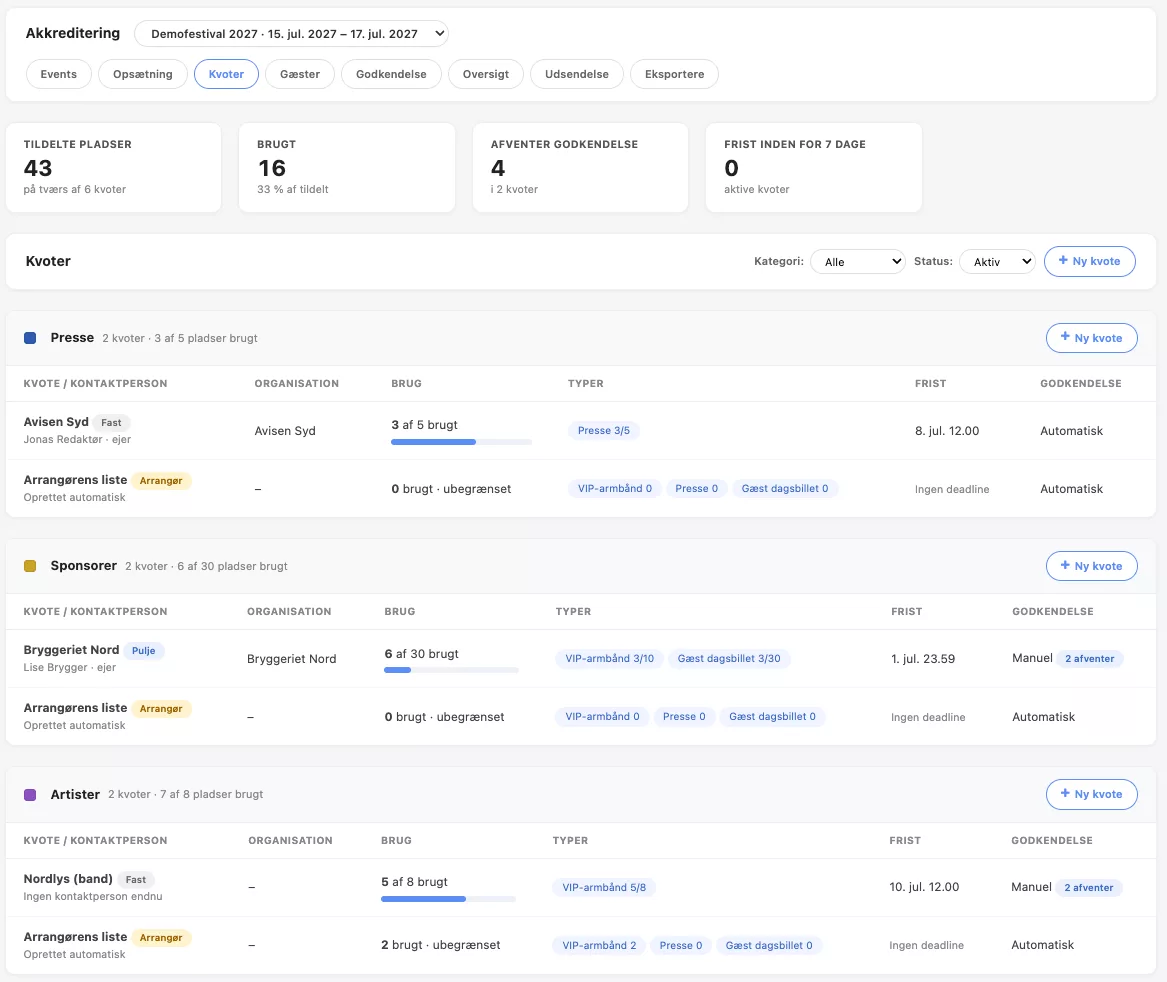Screen dimensions: 1167x982
Task: Click the Bryggeriet Nord usage progress bar
Action: [451, 670]
